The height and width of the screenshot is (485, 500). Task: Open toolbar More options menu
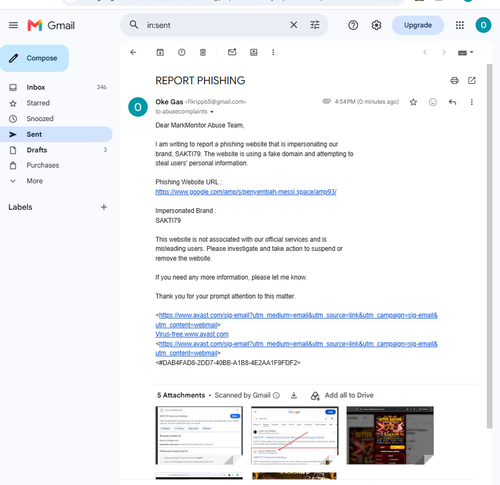pyautogui.click(x=273, y=52)
